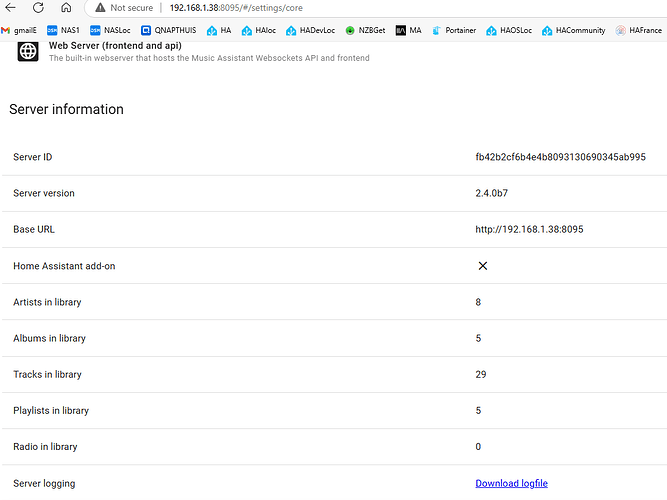Click the browser back arrow

click(11, 8)
